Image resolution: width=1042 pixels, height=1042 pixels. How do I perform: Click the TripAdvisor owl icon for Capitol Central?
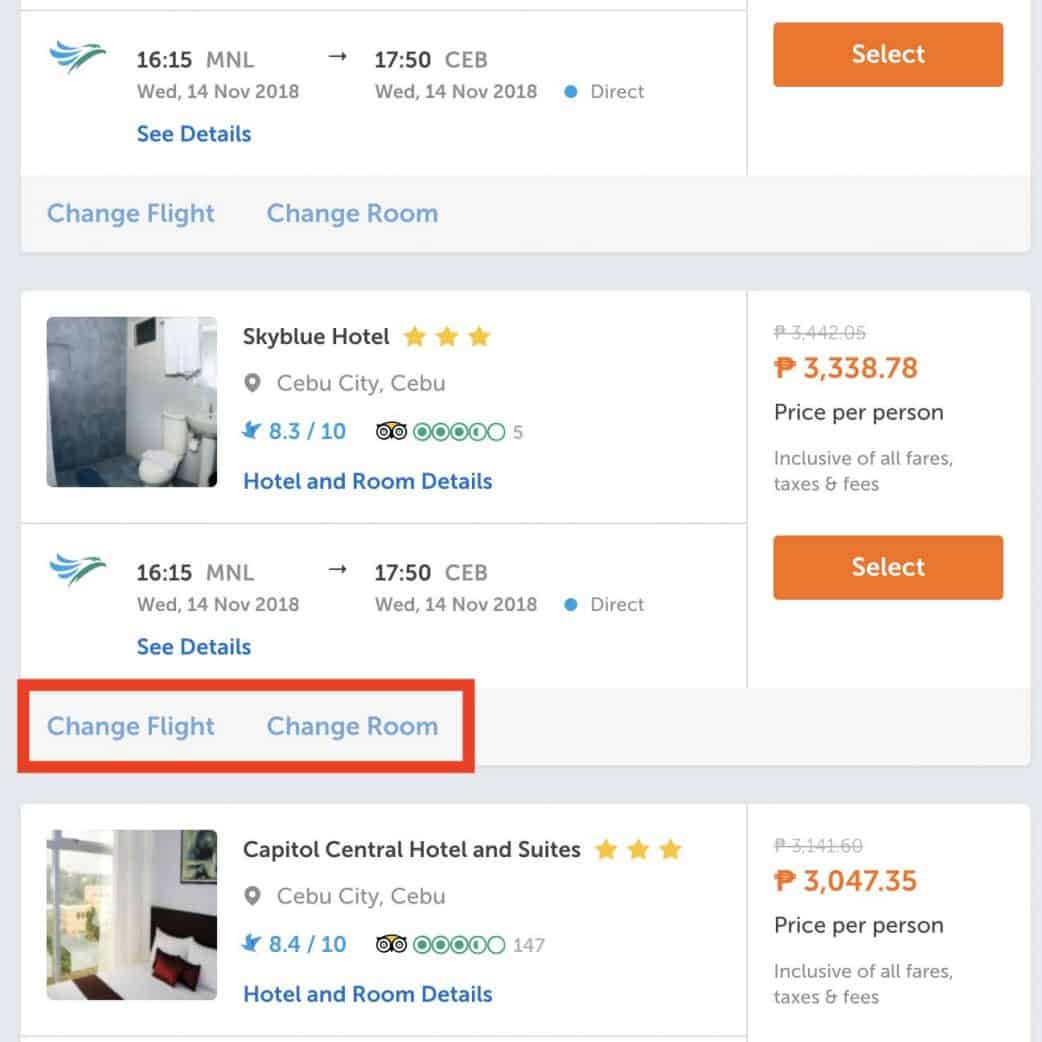(x=391, y=945)
